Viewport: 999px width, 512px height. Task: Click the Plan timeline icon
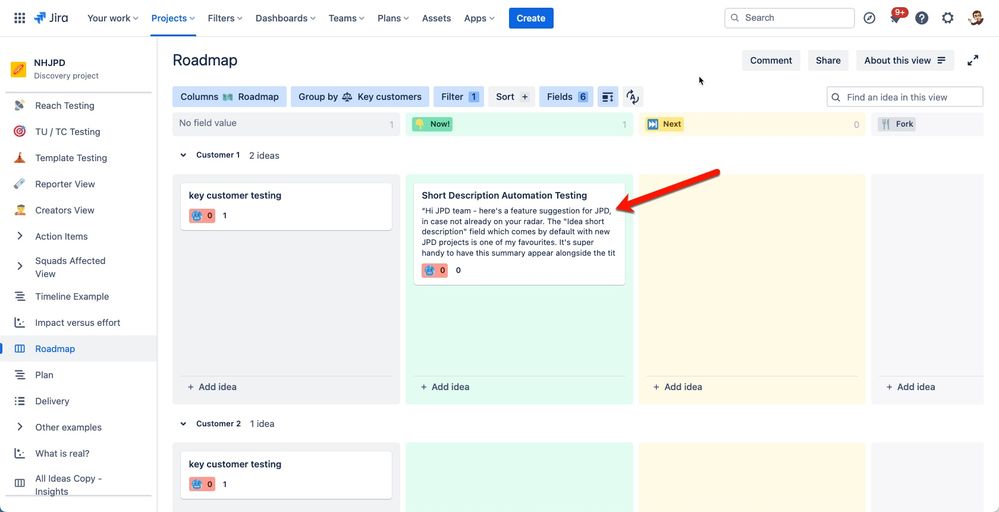[20, 374]
